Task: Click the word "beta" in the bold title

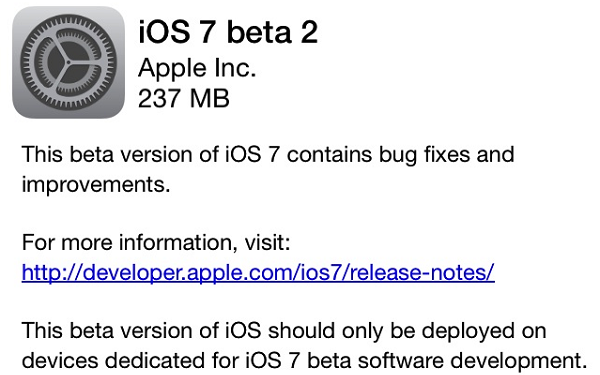Action: (x=259, y=32)
